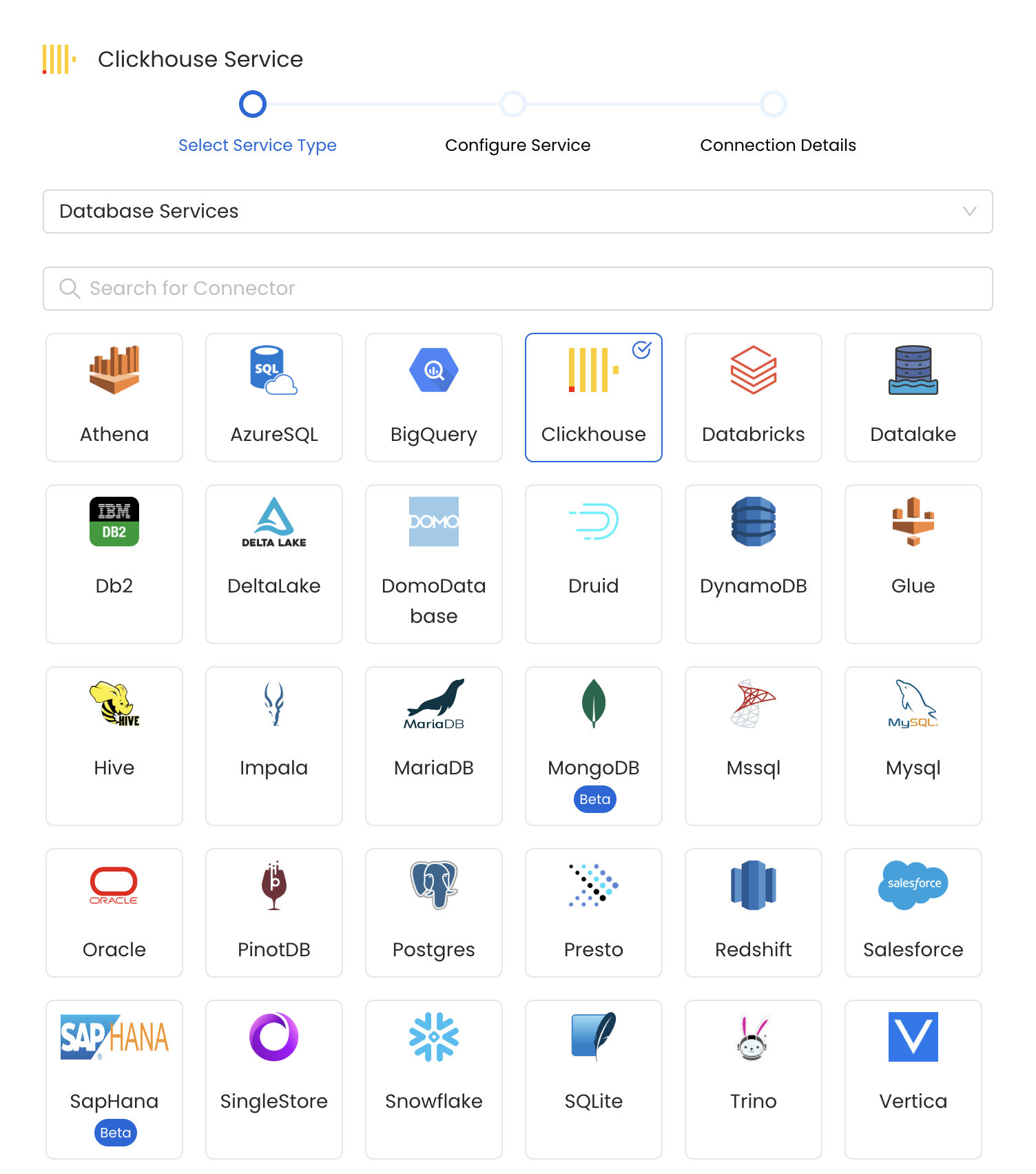Select the MongoDB leaf icon

[x=593, y=703]
